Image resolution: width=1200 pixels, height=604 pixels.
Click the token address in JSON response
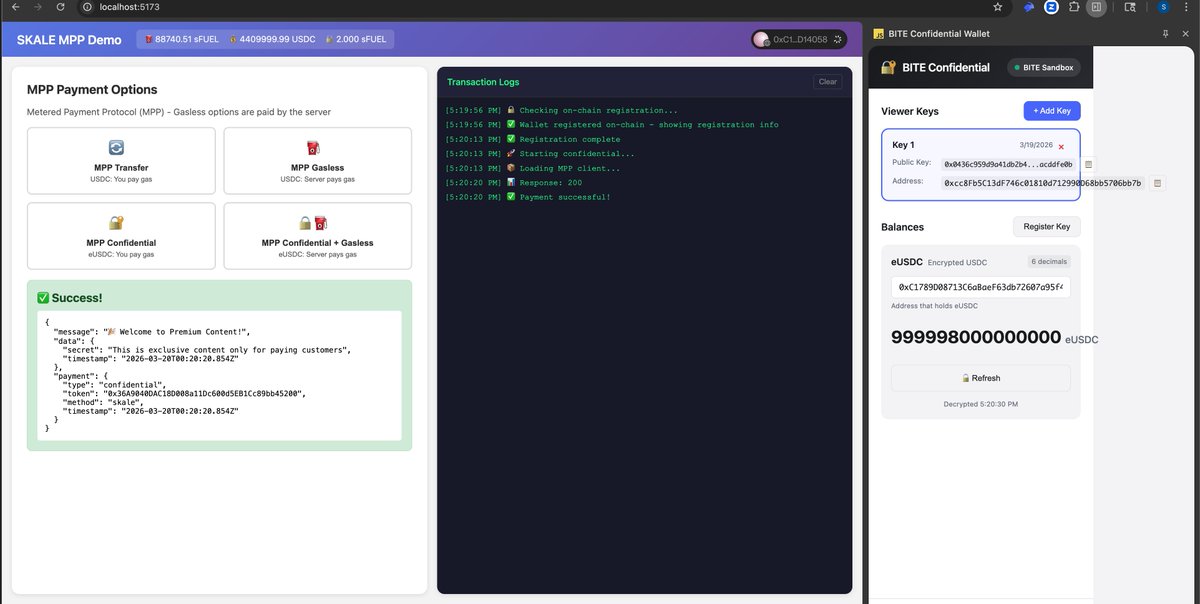(x=202, y=393)
